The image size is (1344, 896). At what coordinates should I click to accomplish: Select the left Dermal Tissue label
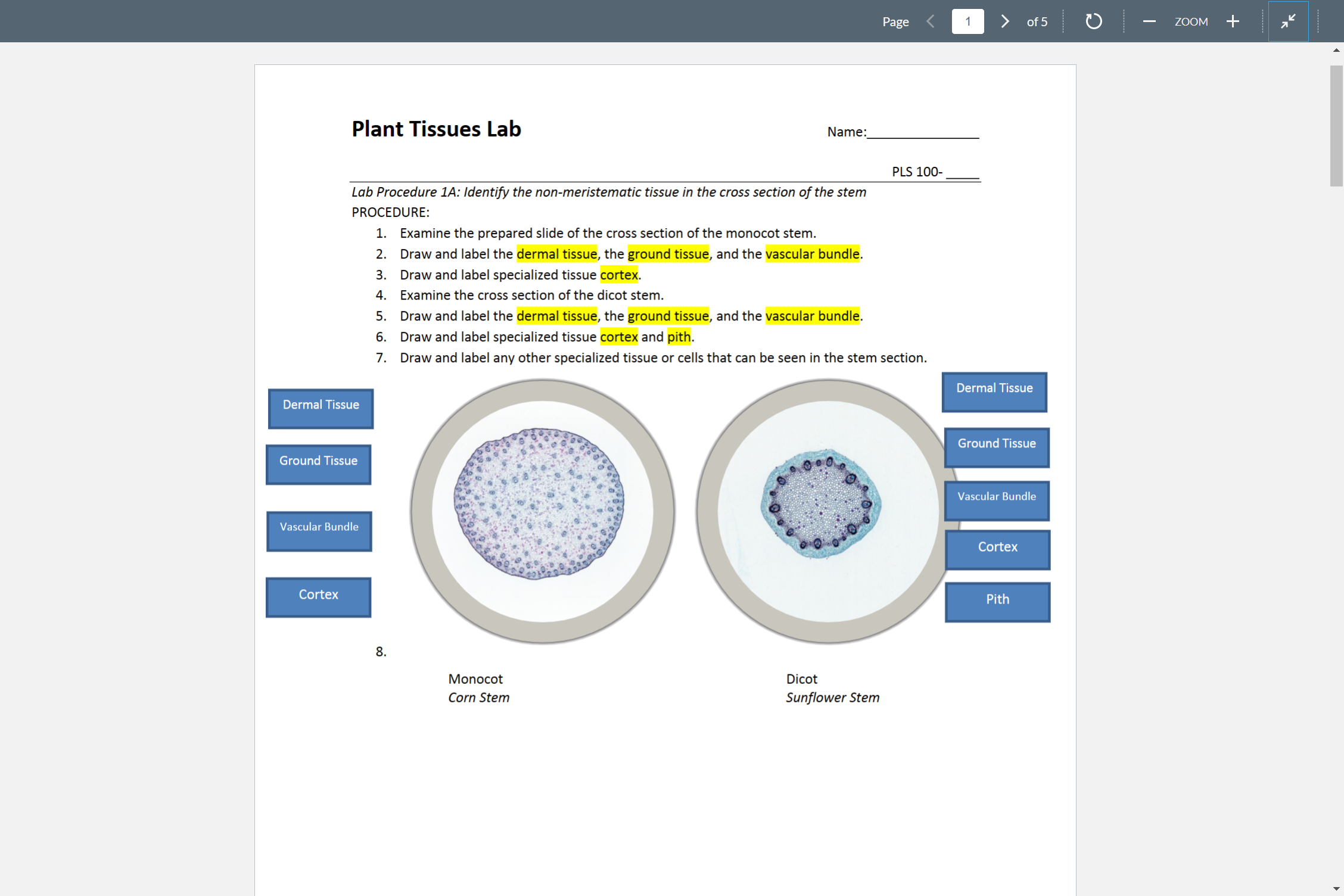(x=321, y=408)
